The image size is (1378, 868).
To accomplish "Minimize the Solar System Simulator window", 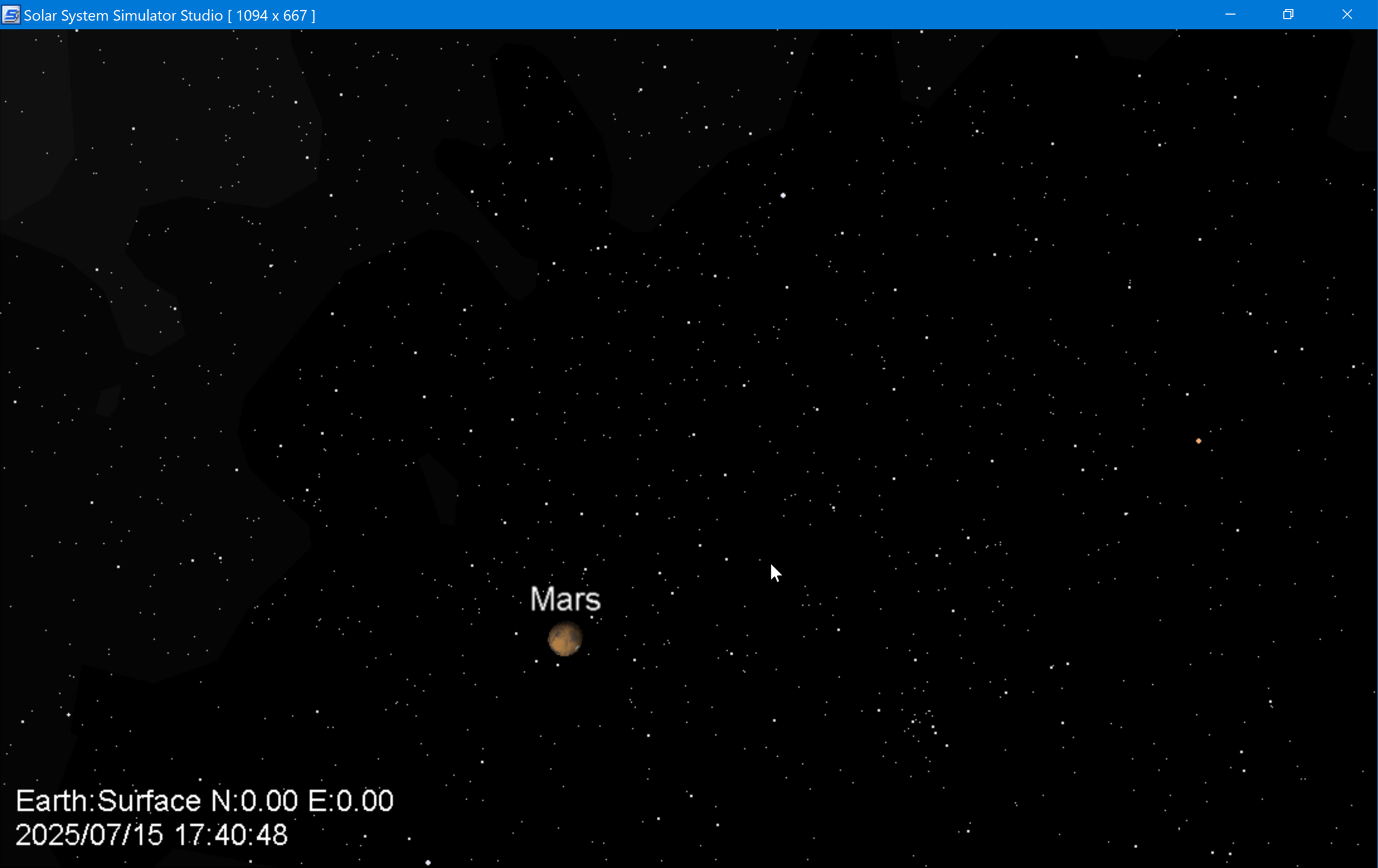I will pos(1230,15).
